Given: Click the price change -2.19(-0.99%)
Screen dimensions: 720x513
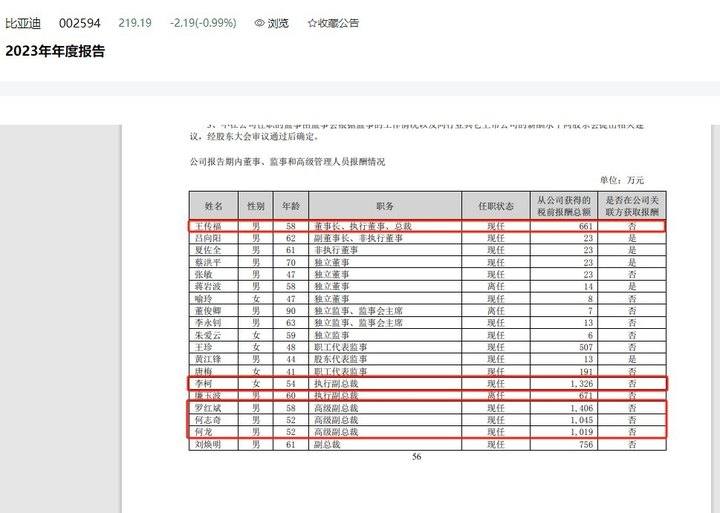Looking at the screenshot, I should click(203, 23).
